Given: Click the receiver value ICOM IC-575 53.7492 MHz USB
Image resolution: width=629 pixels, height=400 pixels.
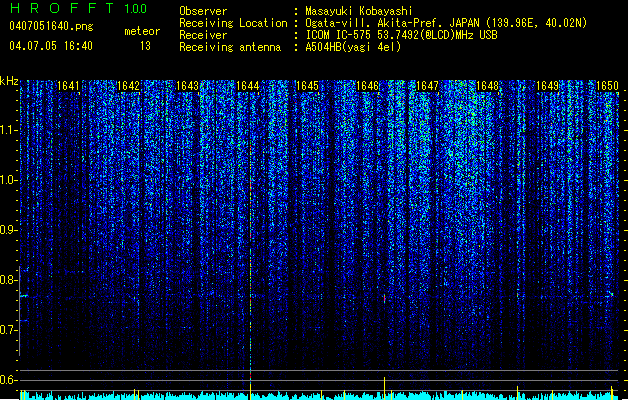Looking at the screenshot, I should click(x=402, y=35).
